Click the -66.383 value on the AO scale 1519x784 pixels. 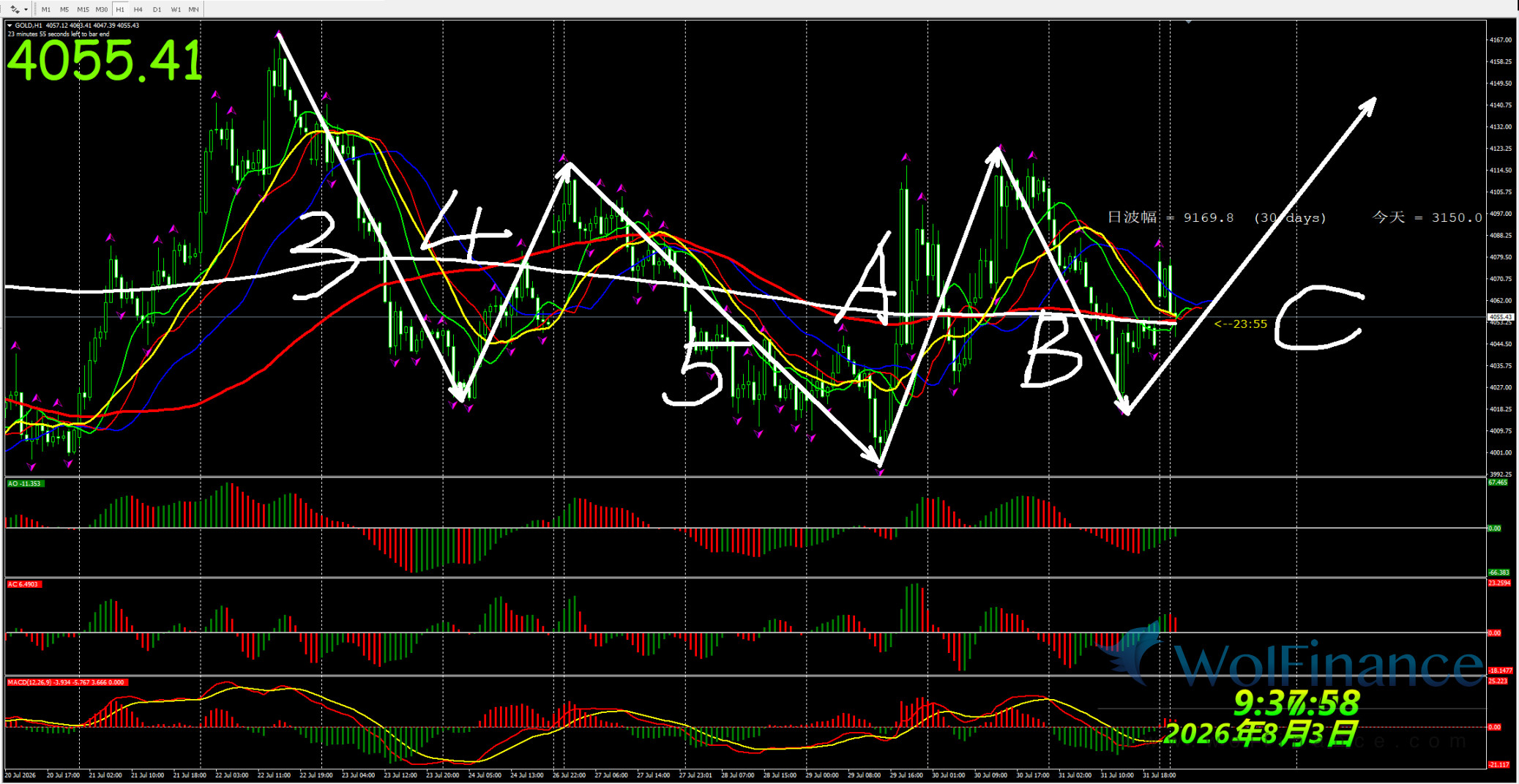tap(1499, 572)
